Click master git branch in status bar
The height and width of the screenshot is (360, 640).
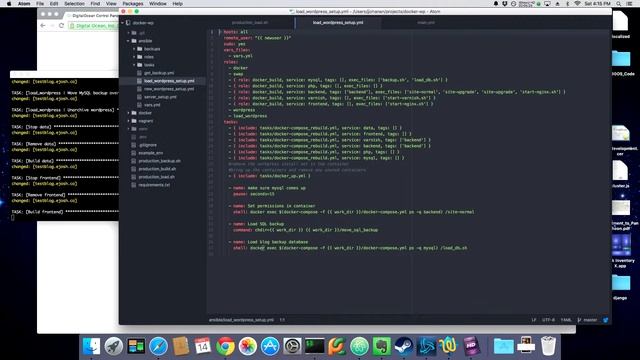588,320
